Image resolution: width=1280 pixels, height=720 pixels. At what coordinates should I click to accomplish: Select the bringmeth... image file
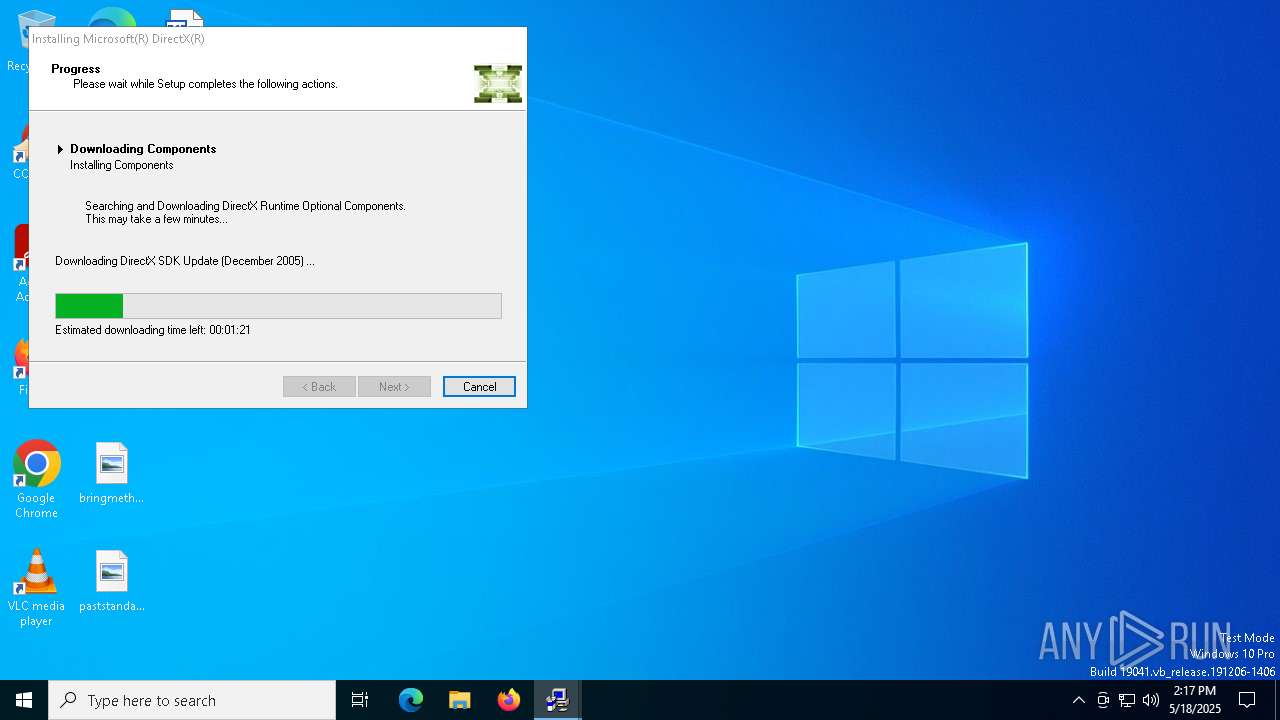click(112, 473)
